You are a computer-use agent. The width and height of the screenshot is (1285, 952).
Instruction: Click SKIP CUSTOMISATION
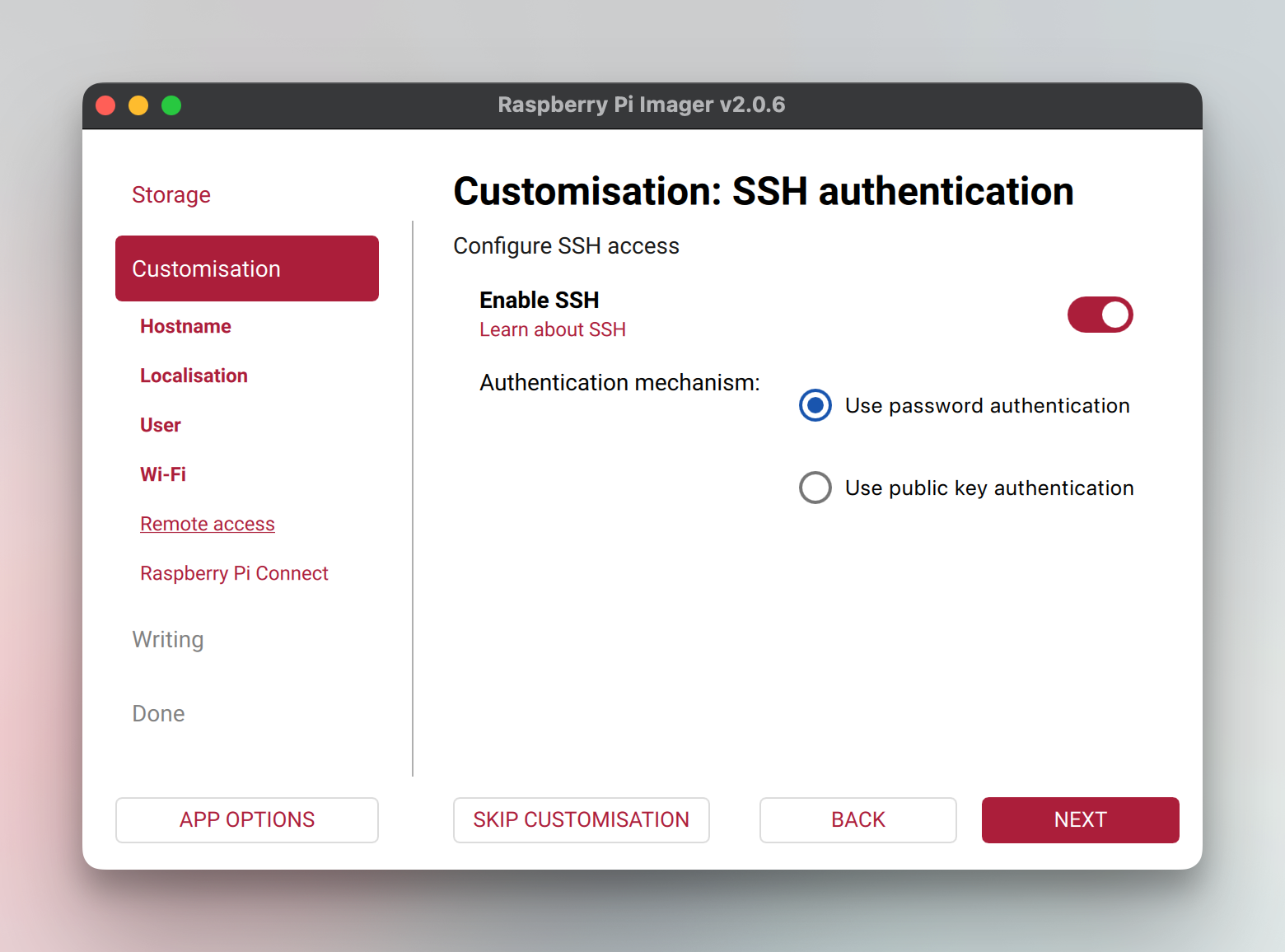coord(581,819)
